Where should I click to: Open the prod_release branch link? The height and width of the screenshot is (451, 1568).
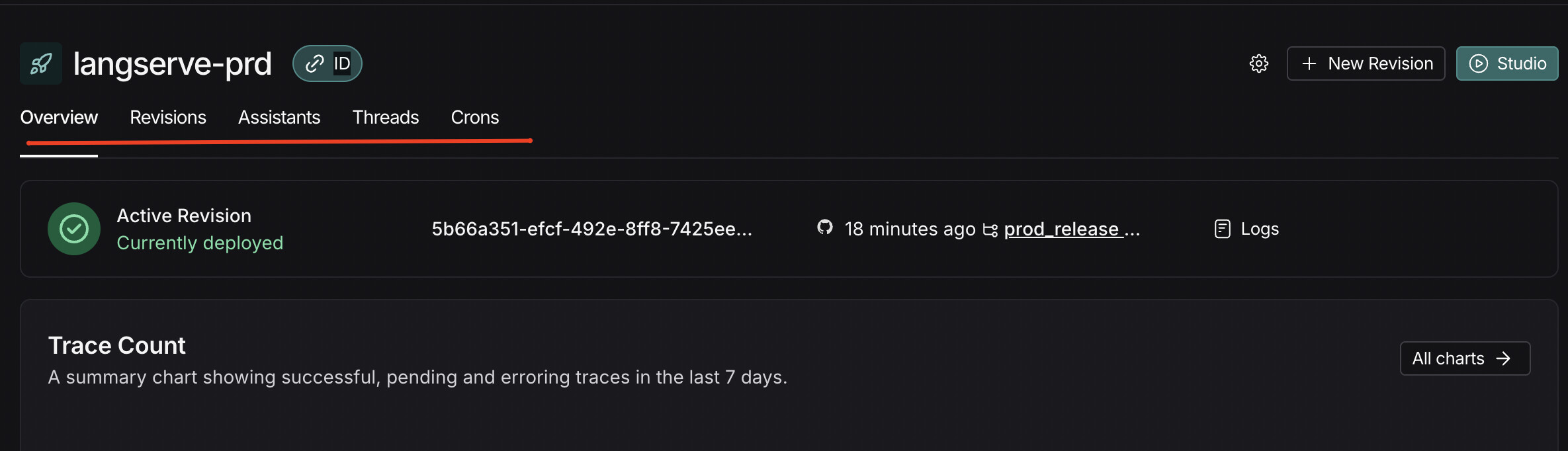pyautogui.click(x=1072, y=229)
